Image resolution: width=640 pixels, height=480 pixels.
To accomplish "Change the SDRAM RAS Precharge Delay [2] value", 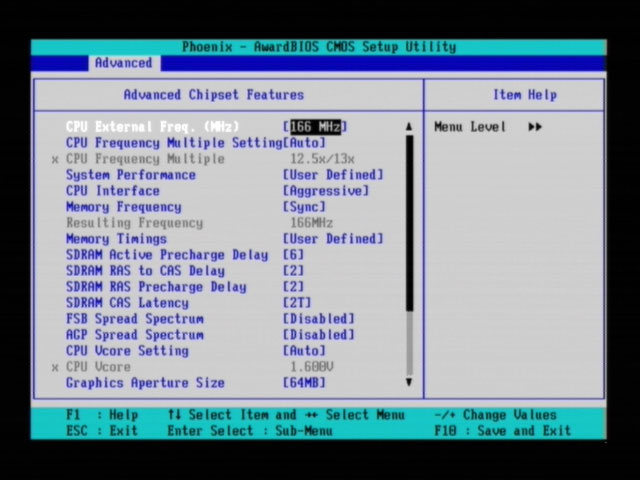I will [x=293, y=287].
